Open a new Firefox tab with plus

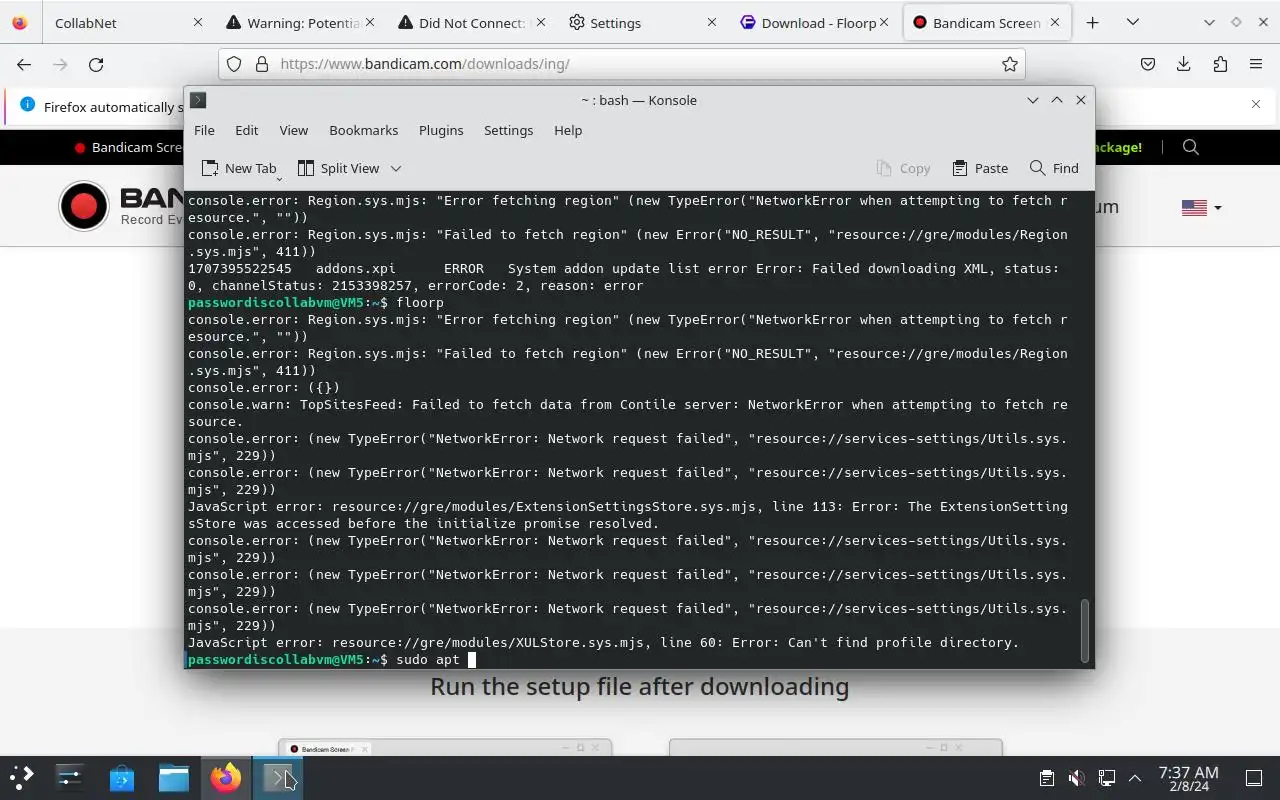1093,22
